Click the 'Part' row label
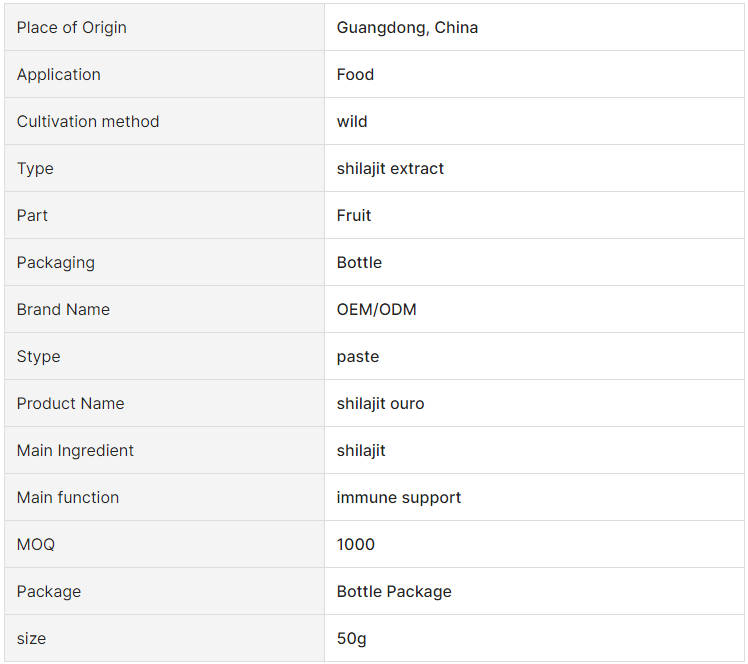This screenshot has height=664, width=748. point(32,215)
